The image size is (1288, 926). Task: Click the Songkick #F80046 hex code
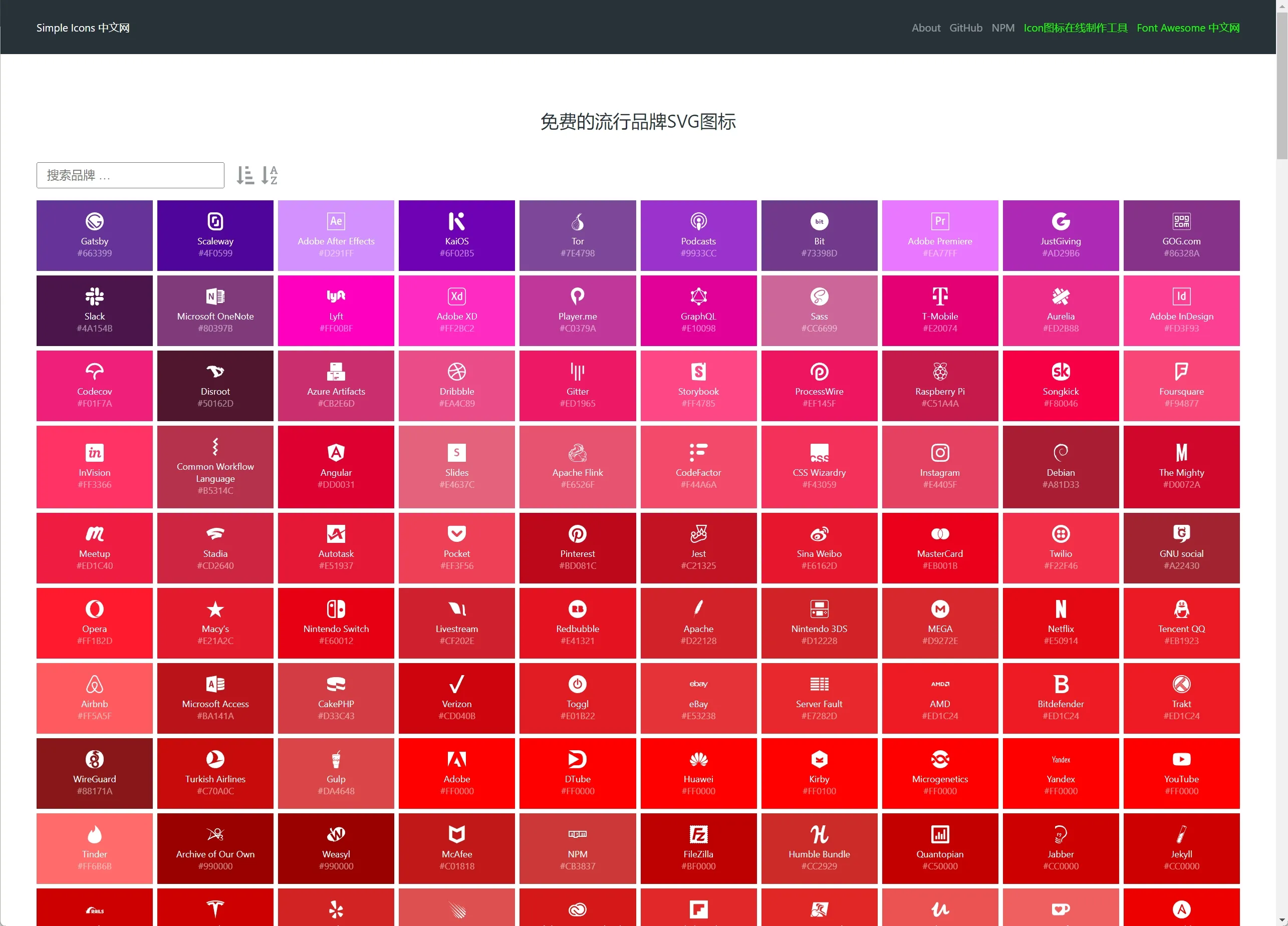(x=1061, y=403)
